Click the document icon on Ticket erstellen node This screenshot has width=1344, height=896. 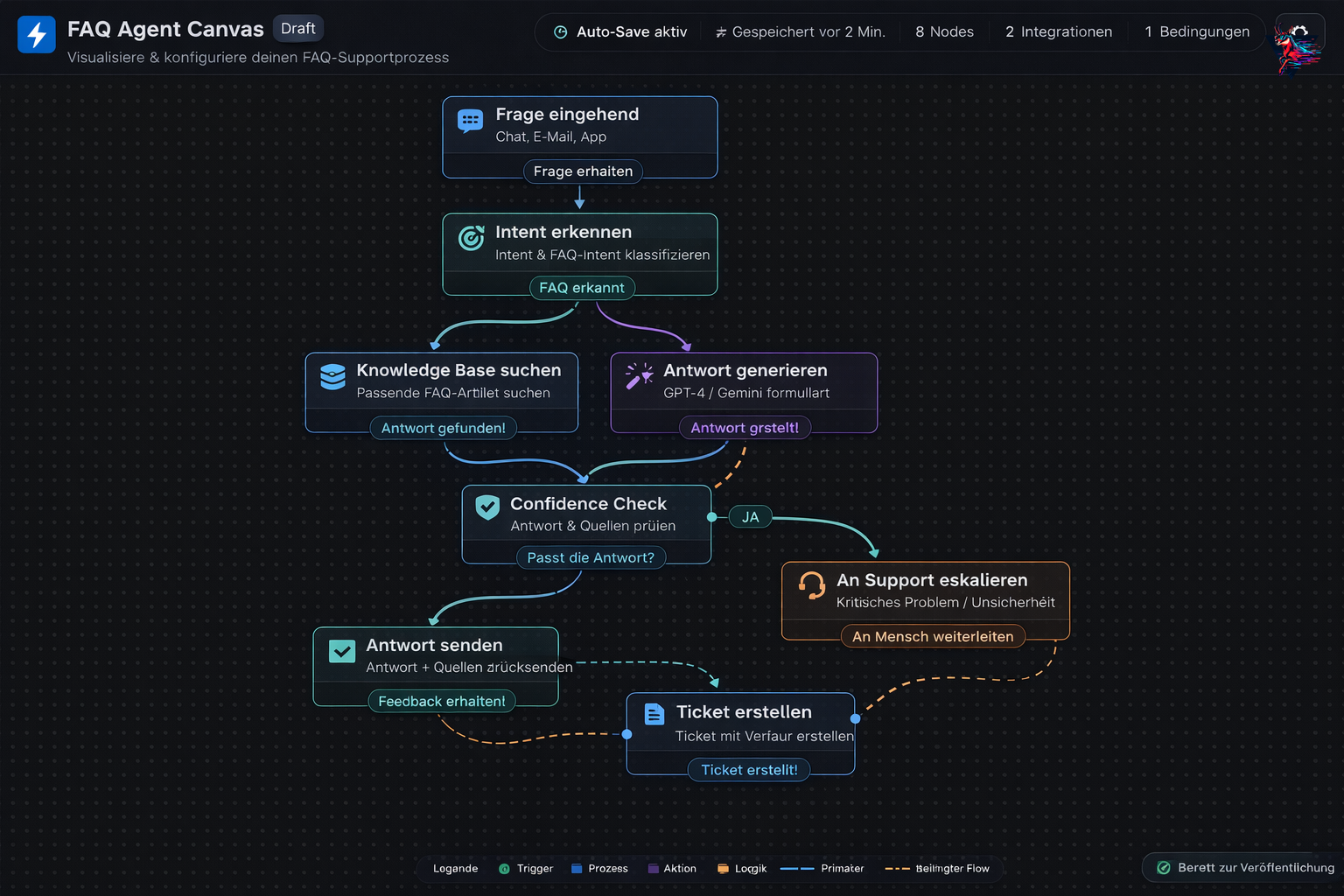click(654, 715)
